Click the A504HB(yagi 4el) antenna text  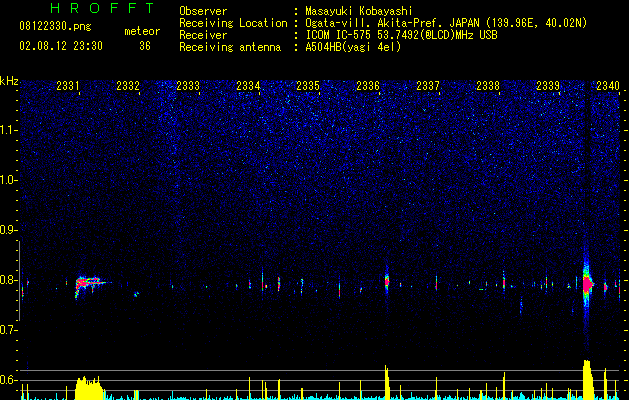[x=353, y=47]
